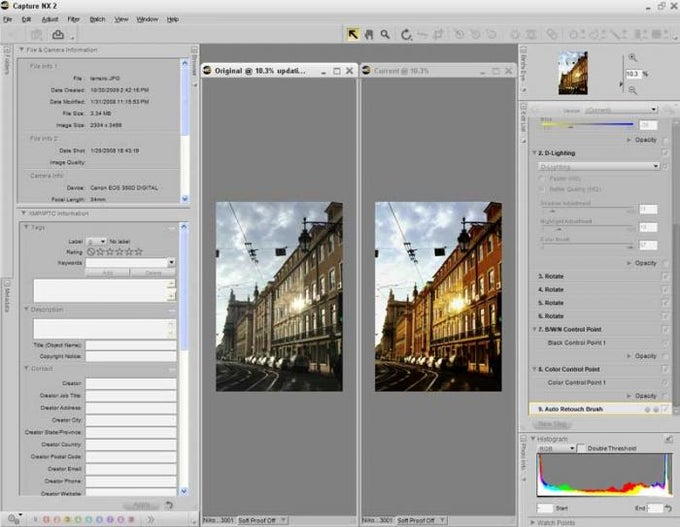Toggle the Auto Retouch Brush step checkbox
Viewport: 680px width, 527px height.
[x=665, y=409]
